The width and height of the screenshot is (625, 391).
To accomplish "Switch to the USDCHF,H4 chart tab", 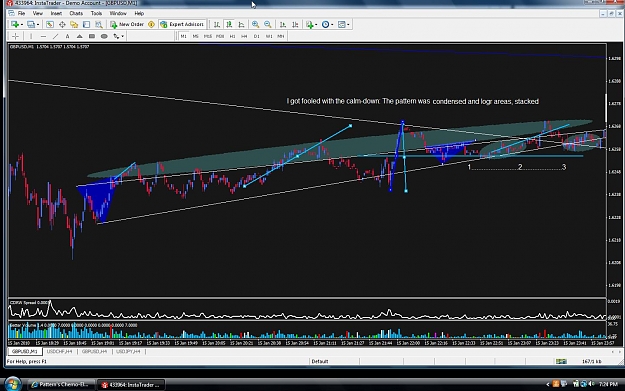I will 60,352.
